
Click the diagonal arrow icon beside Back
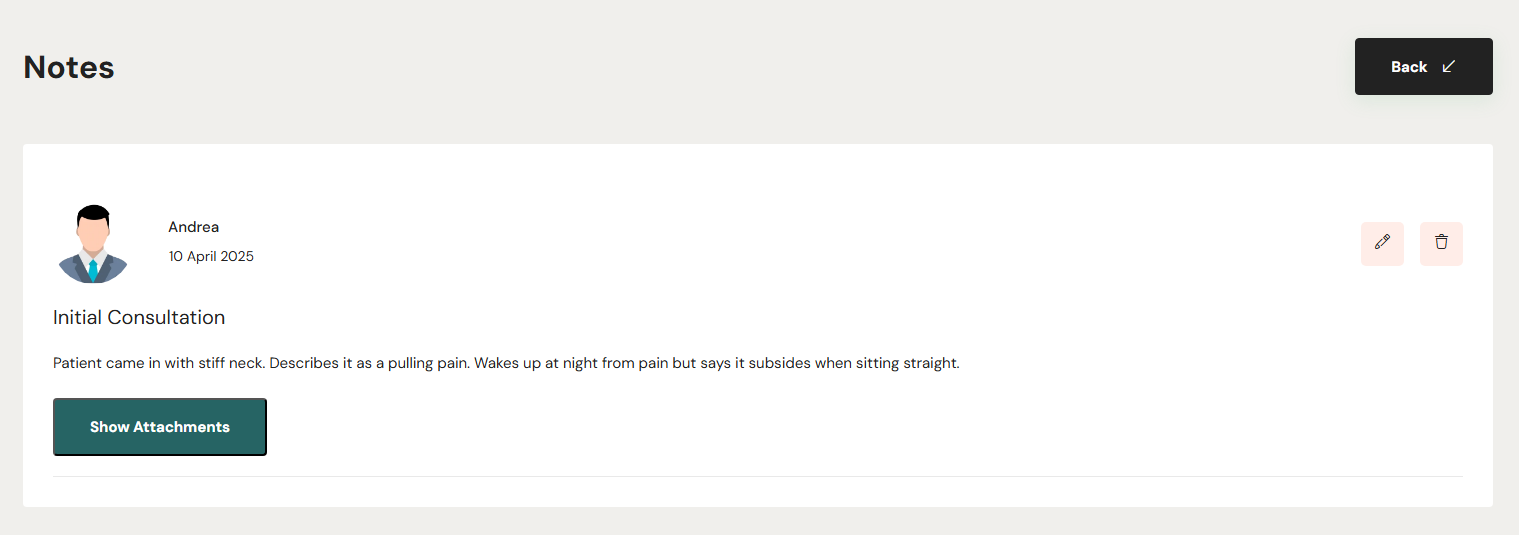click(x=1449, y=67)
